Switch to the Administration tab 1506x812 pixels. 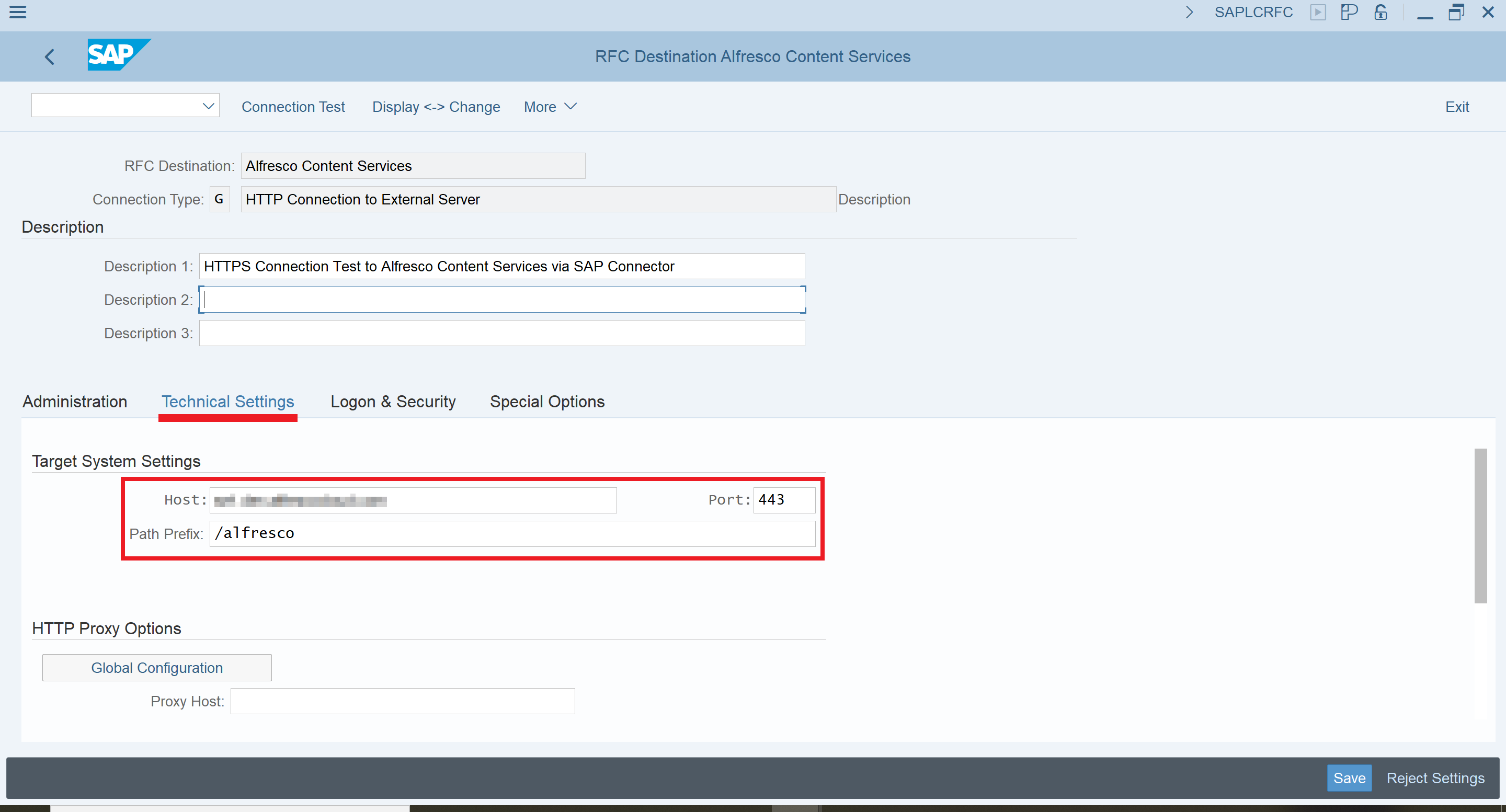[x=75, y=402]
